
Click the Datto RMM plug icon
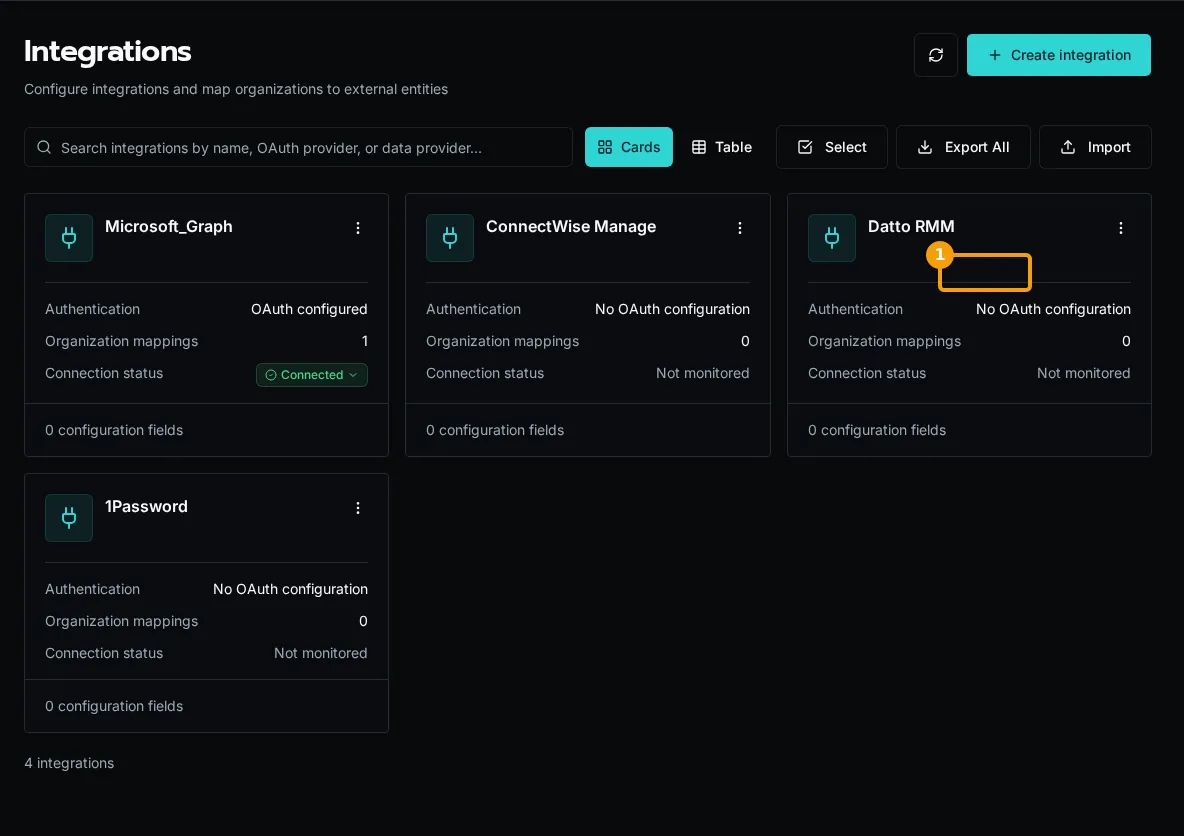pos(831,238)
